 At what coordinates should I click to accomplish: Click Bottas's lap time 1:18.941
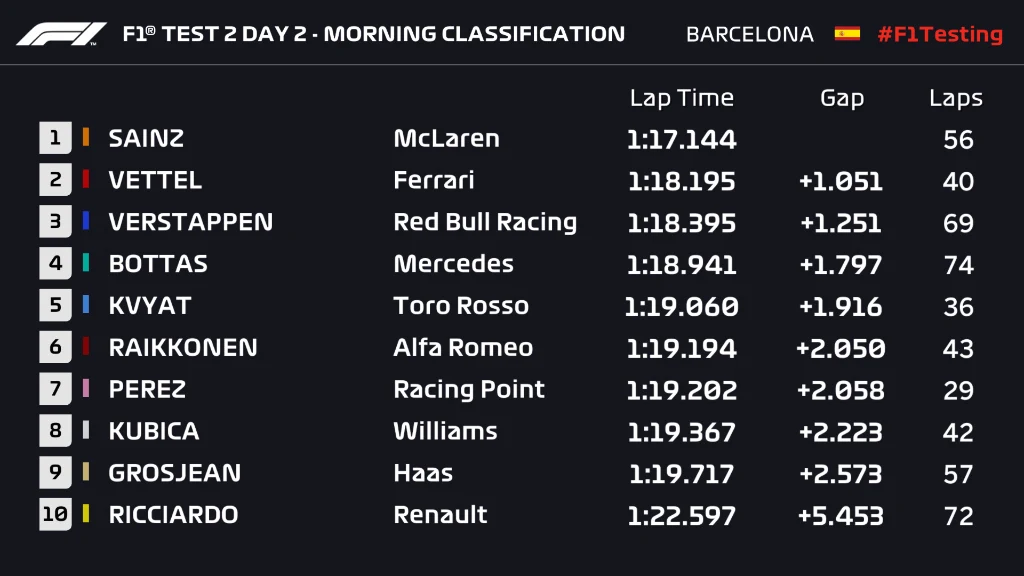tap(682, 264)
